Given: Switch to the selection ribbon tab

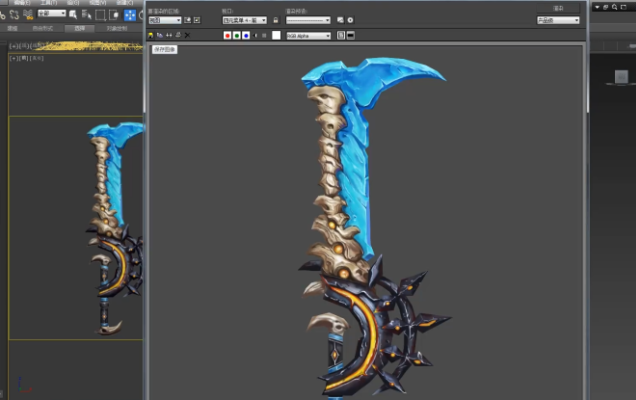Looking at the screenshot, I should point(80,28).
